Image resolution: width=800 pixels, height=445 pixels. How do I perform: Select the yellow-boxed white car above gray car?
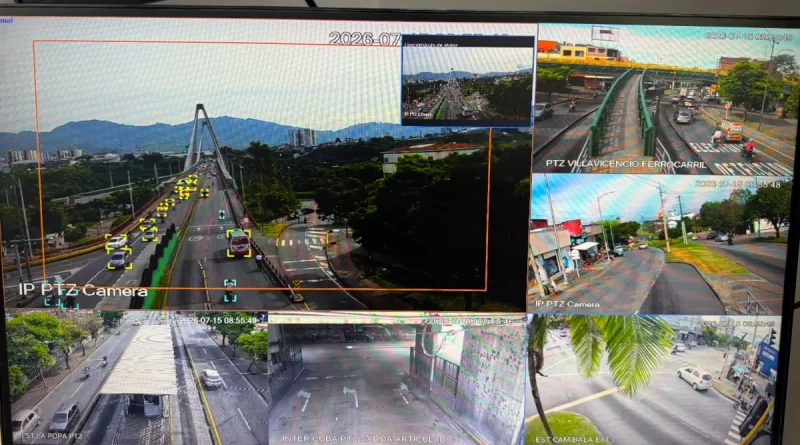click(117, 242)
